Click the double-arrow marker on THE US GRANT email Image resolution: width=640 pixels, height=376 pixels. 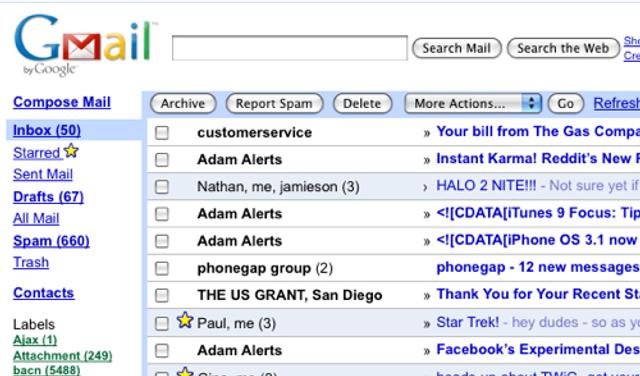[427, 296]
